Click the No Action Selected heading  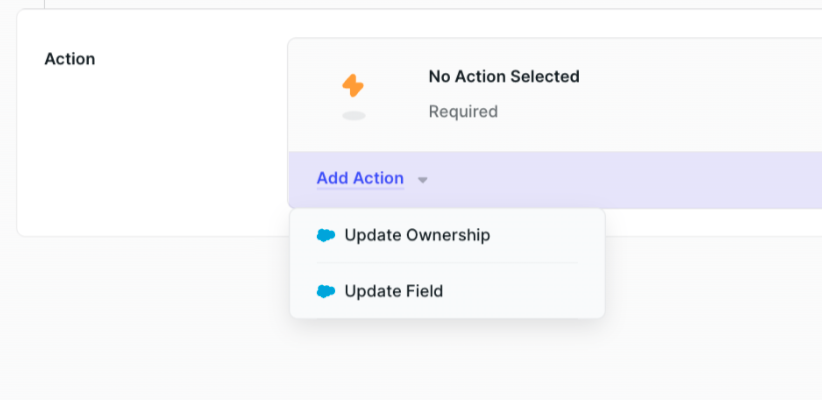point(504,76)
